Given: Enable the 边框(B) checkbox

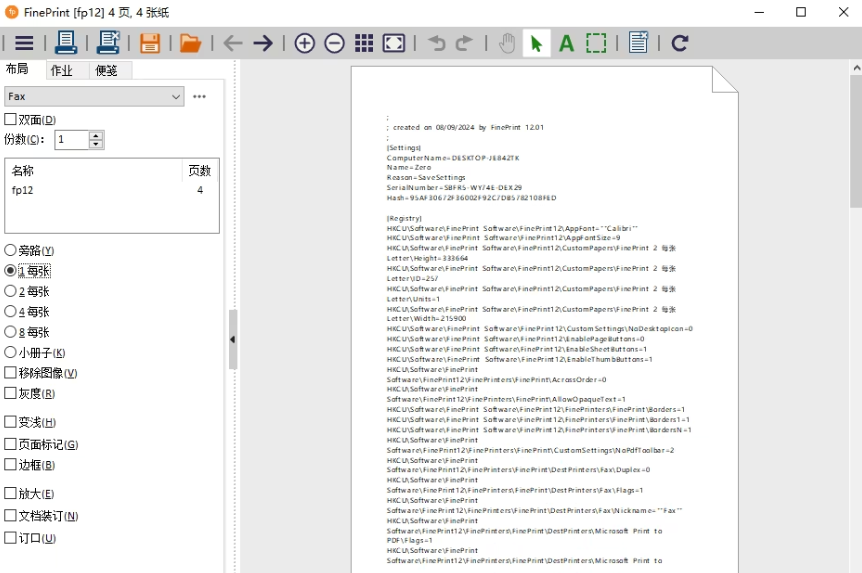Looking at the screenshot, I should coord(10,464).
